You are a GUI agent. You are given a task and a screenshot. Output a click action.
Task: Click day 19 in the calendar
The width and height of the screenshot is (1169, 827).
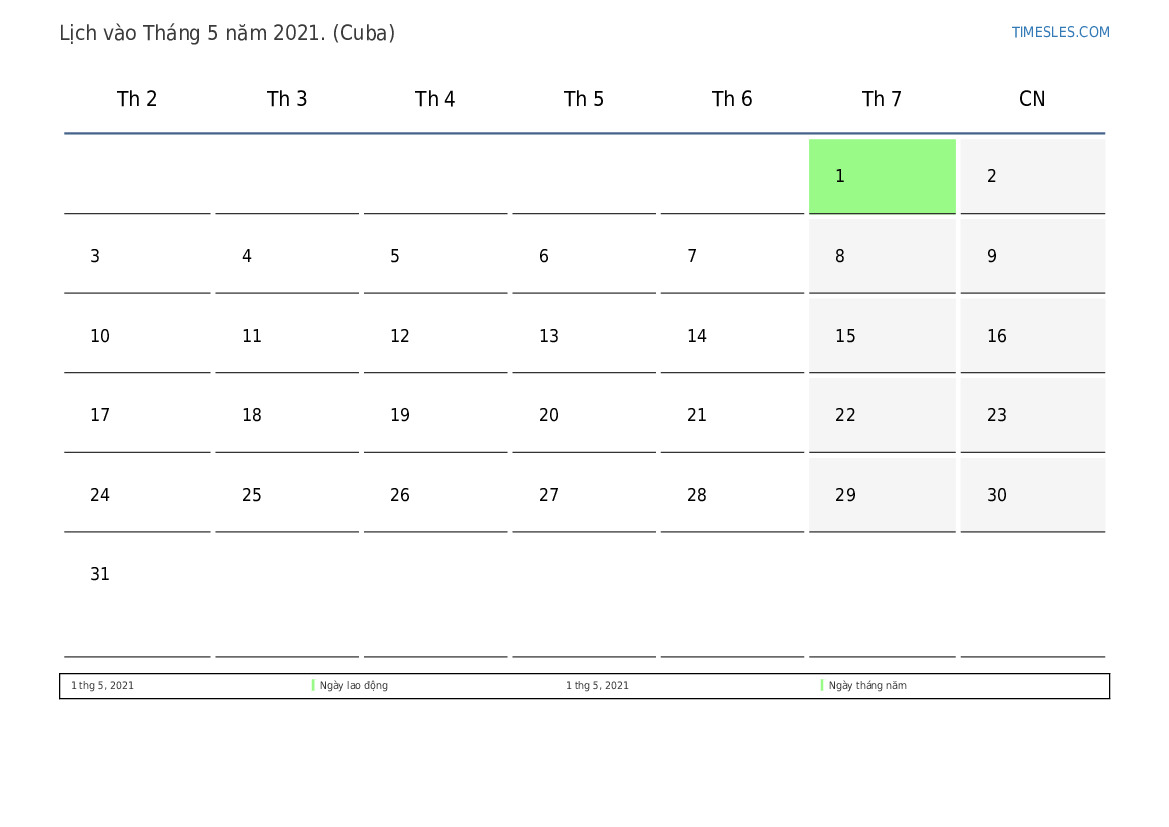point(435,415)
